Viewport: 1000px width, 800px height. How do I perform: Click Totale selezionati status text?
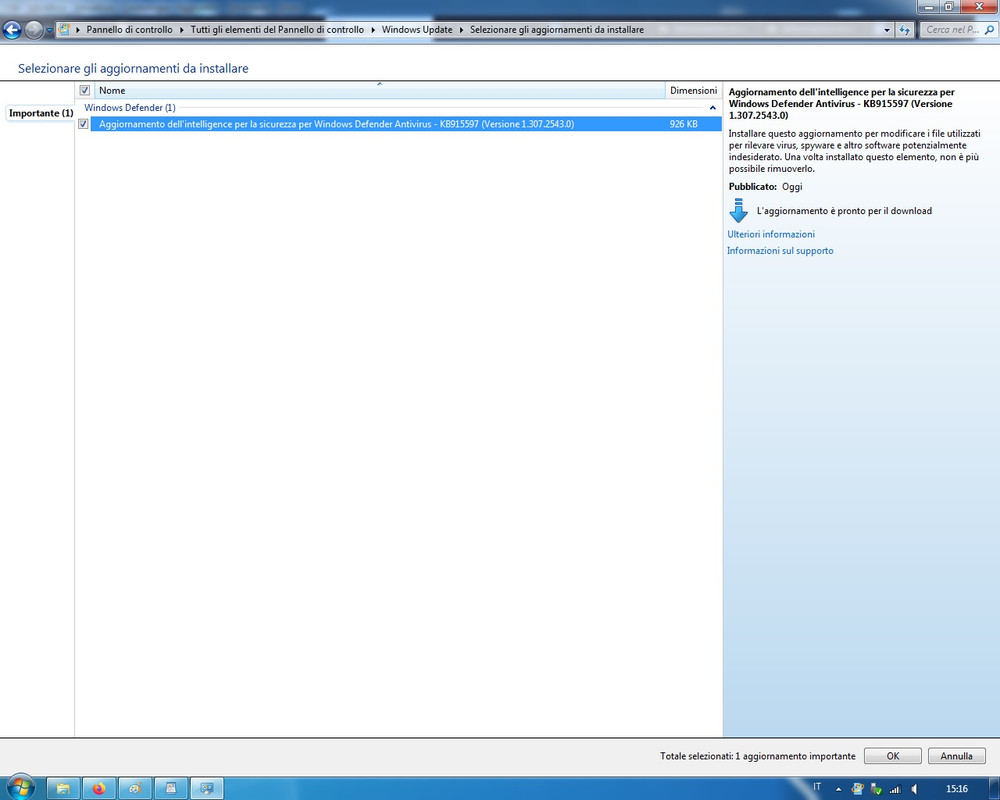tap(758, 756)
